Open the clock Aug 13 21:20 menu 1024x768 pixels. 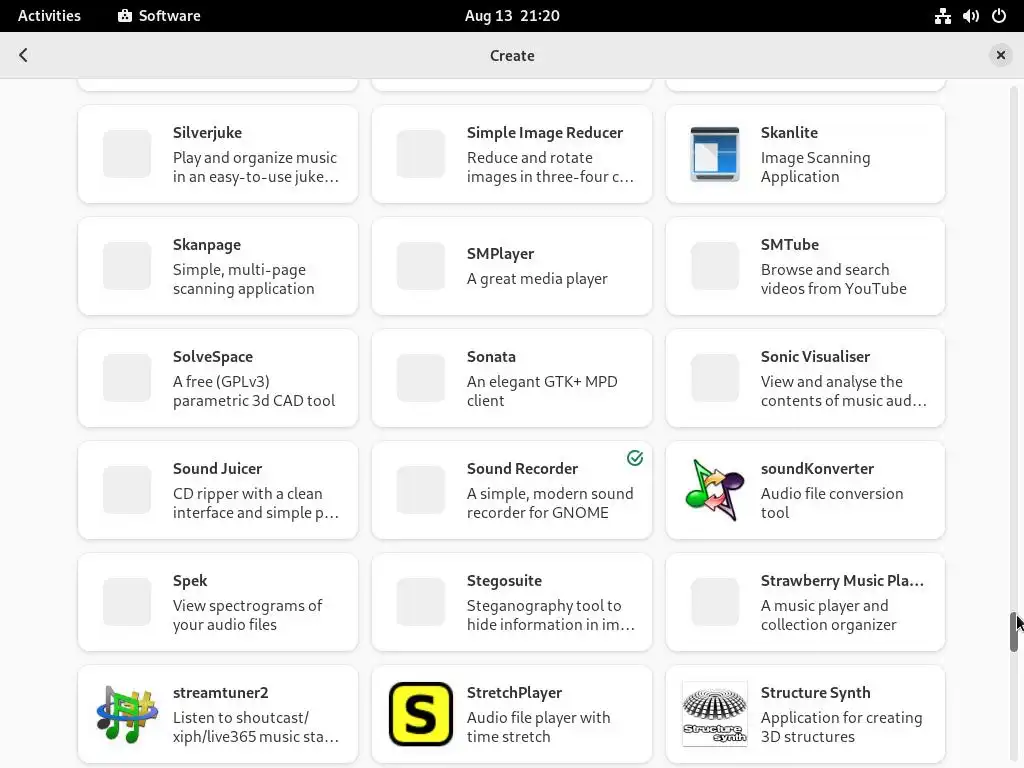coord(512,16)
